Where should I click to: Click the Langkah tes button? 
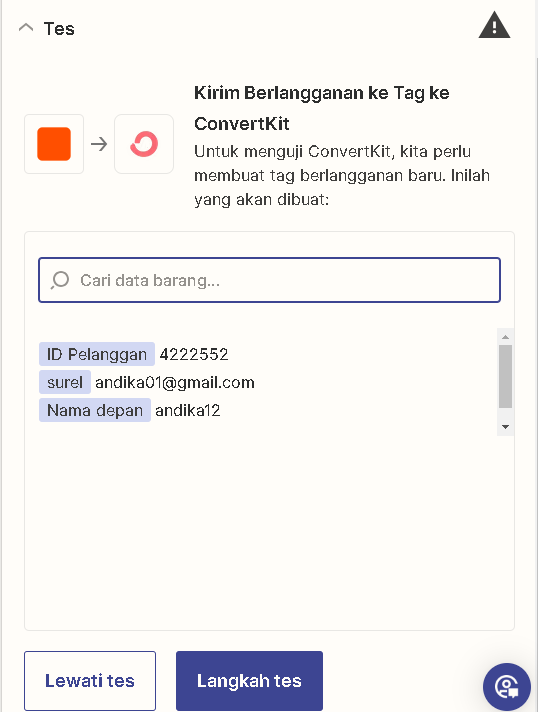[249, 681]
